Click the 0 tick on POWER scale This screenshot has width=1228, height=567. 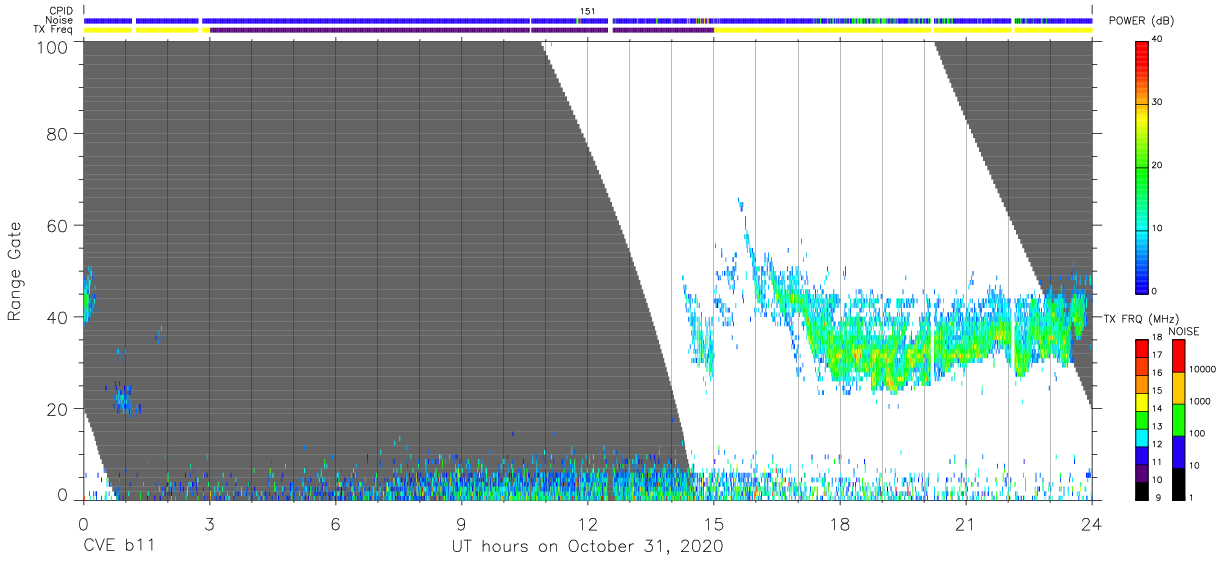pos(1153,291)
